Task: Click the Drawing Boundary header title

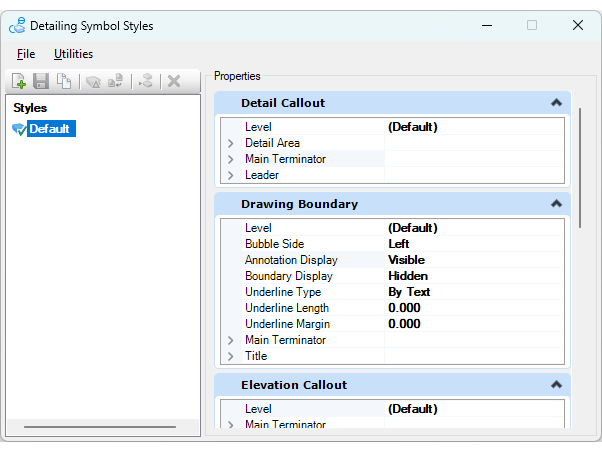Action: pos(299,204)
